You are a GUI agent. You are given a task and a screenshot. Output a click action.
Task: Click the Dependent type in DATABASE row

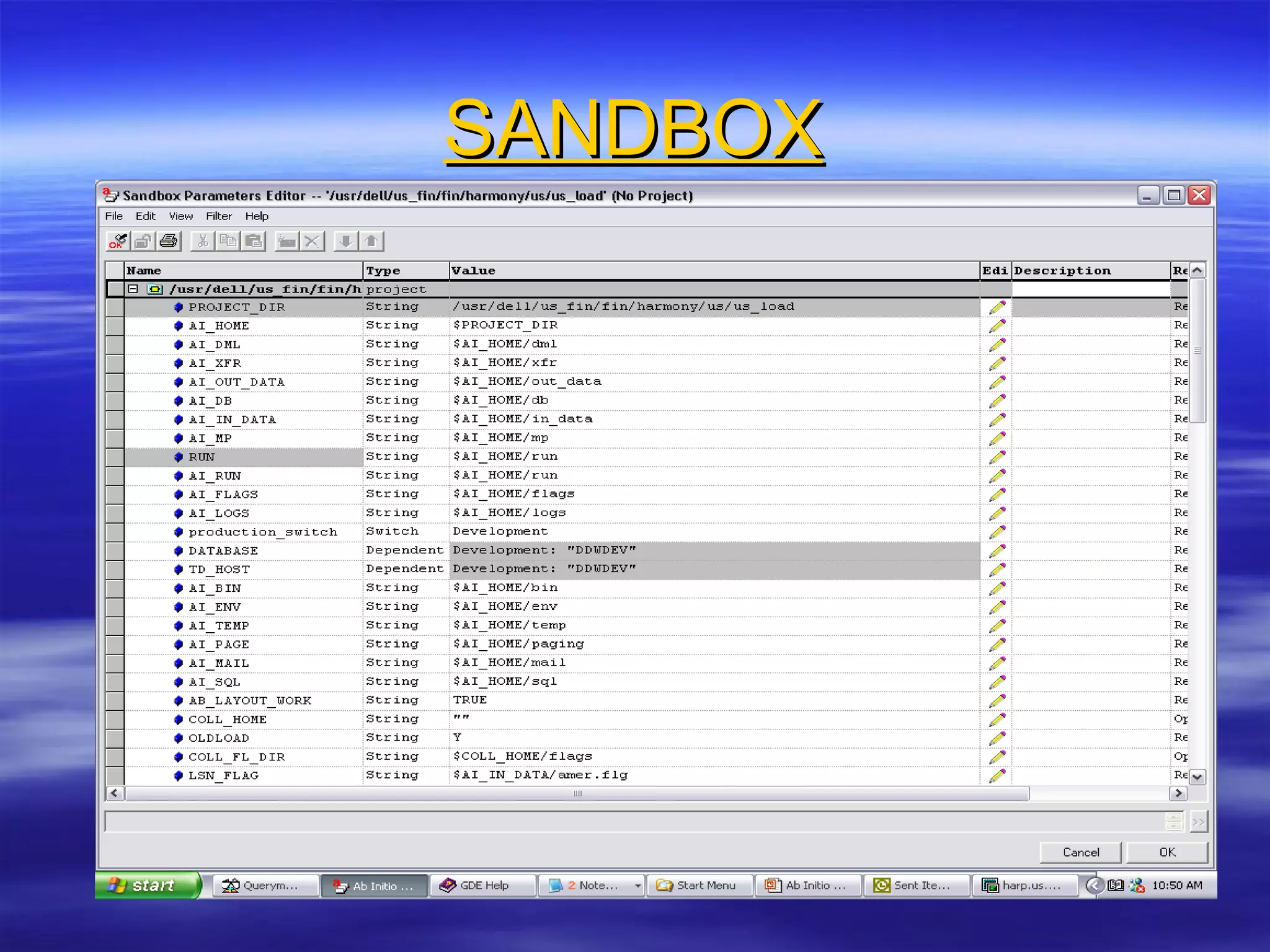click(405, 550)
